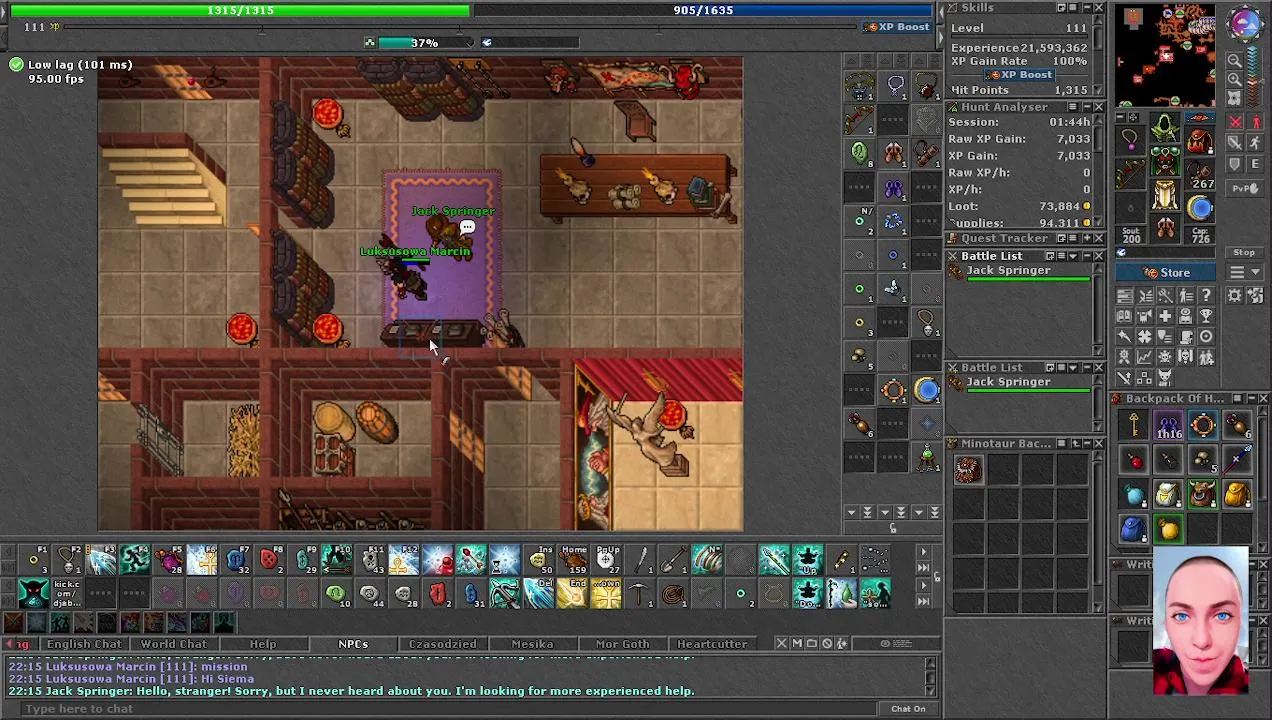The image size is (1272, 720).
Task: Zoom in the minimap
Action: coord(1235,79)
